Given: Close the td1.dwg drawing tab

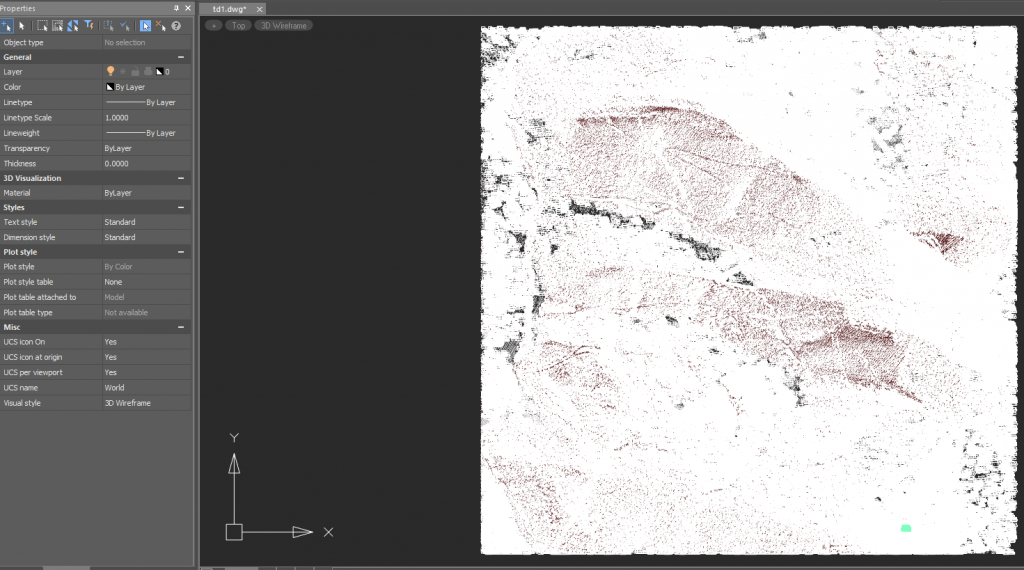Looking at the screenshot, I should (257, 9).
